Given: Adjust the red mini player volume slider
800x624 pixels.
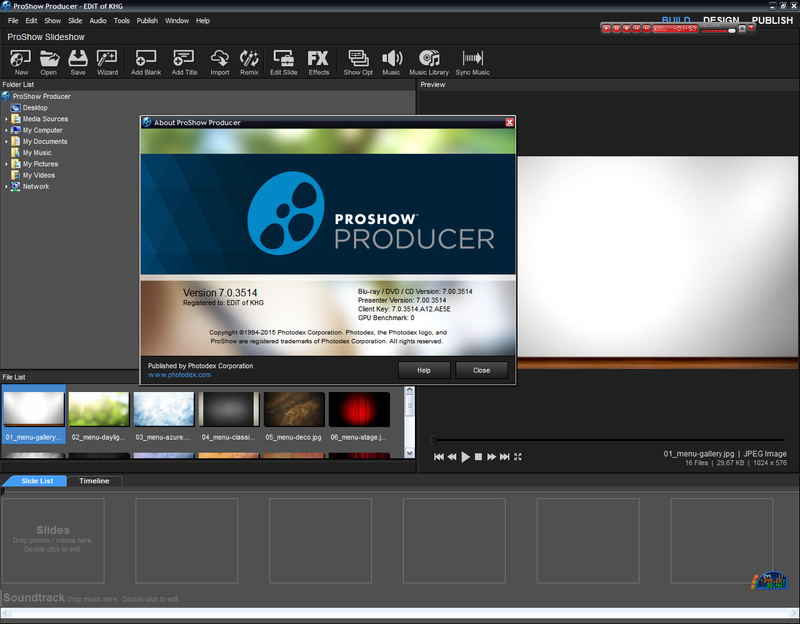Looking at the screenshot, I should [x=718, y=31].
